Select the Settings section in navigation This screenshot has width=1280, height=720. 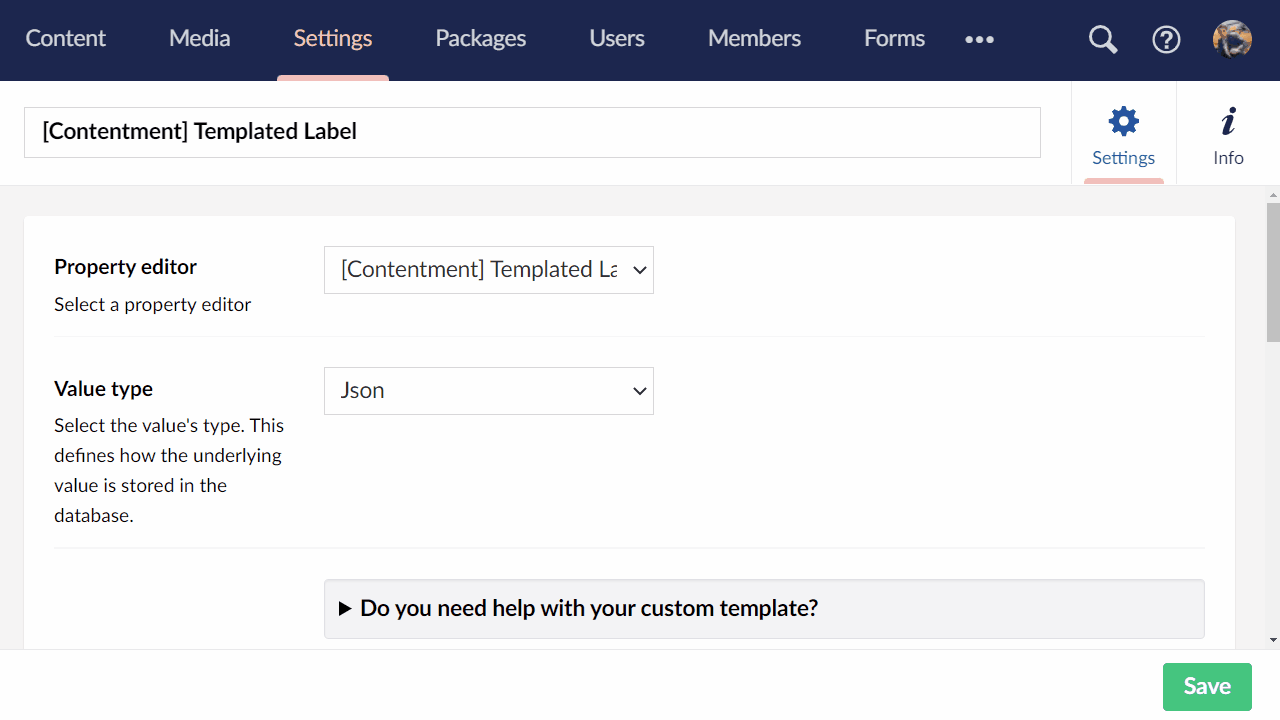[x=333, y=38]
